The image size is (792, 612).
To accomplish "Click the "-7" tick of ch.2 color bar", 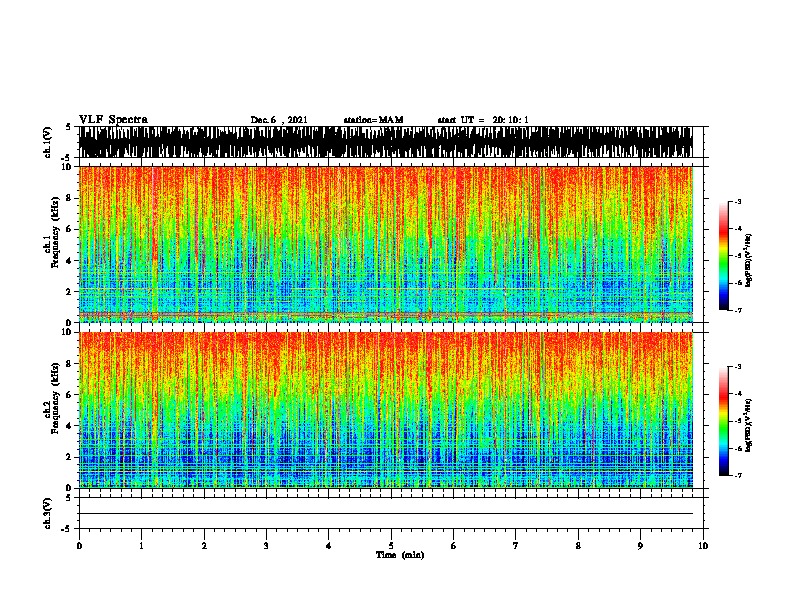I will (738, 475).
